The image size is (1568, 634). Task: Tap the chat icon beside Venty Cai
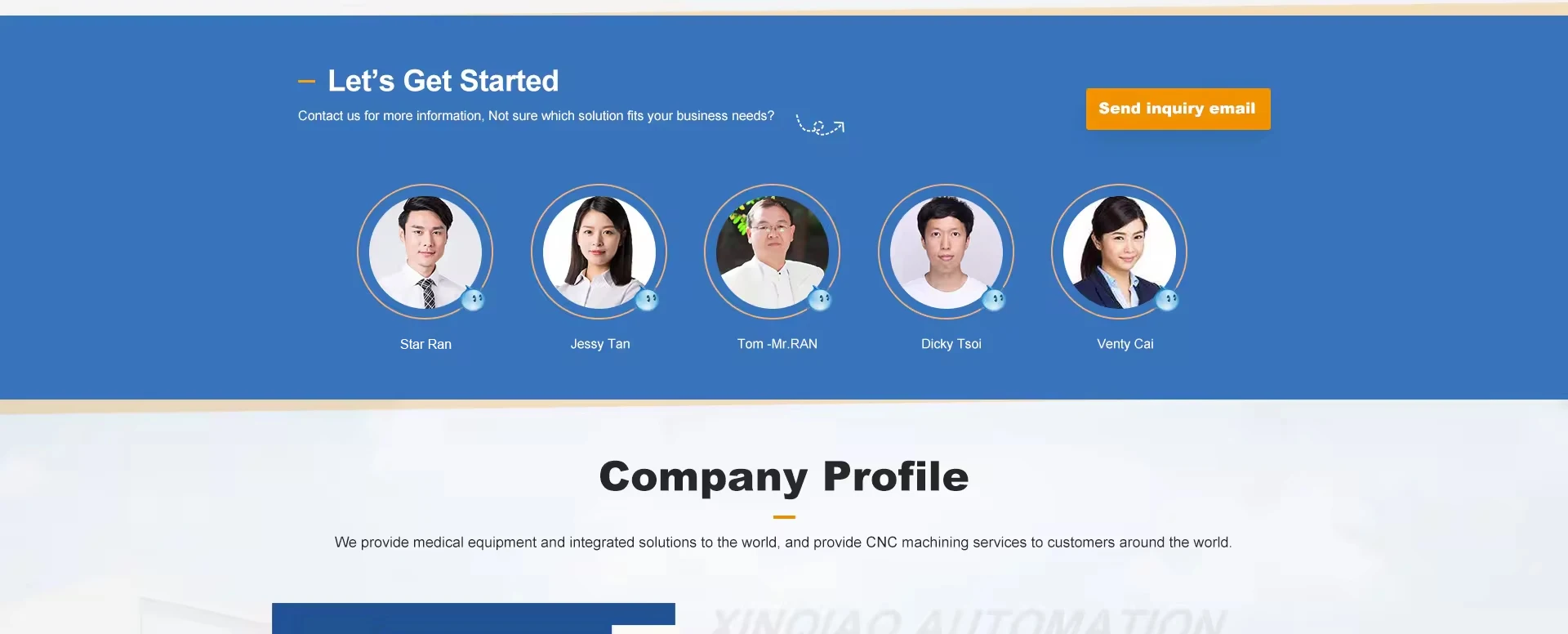coord(1167,300)
